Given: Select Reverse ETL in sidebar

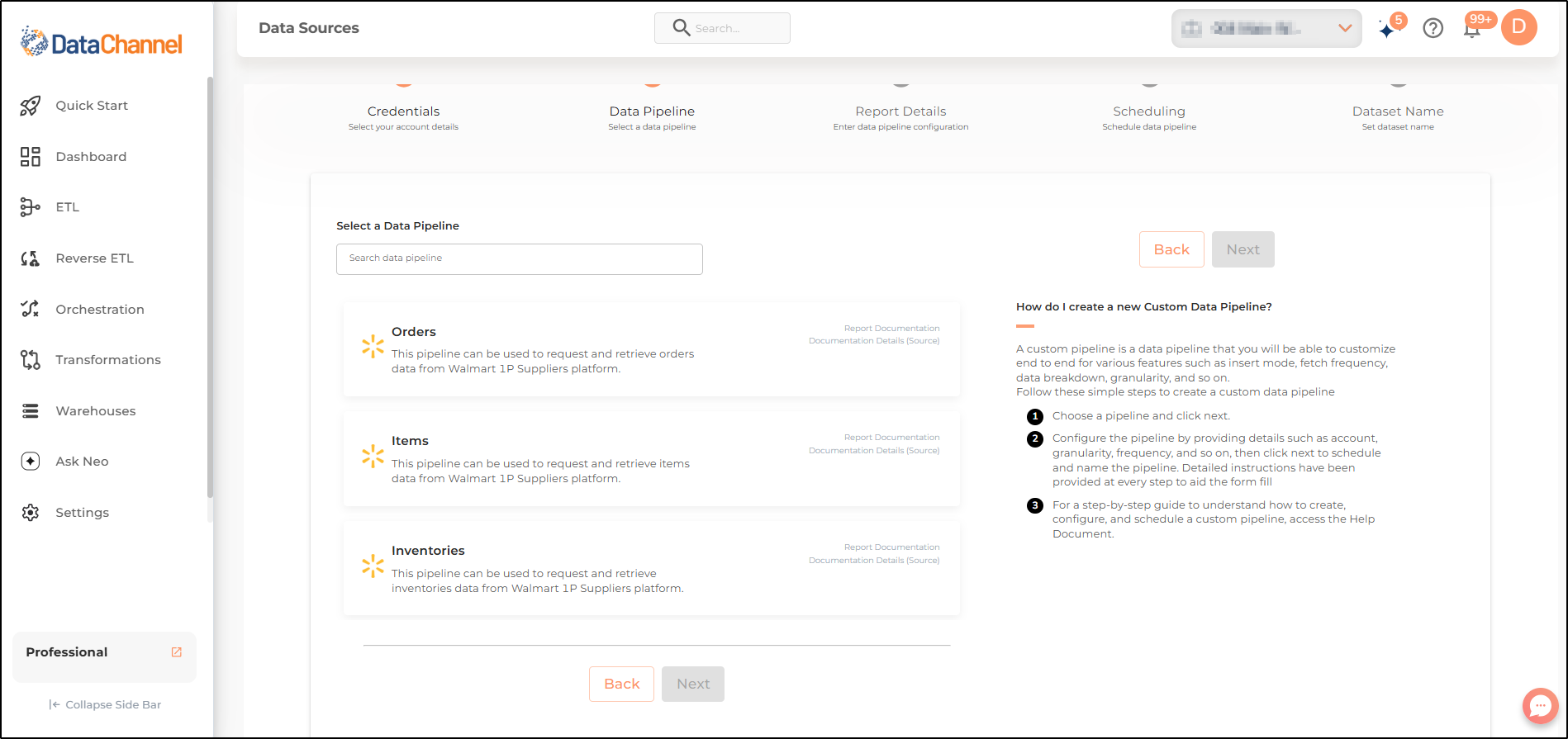Looking at the screenshot, I should click(94, 258).
